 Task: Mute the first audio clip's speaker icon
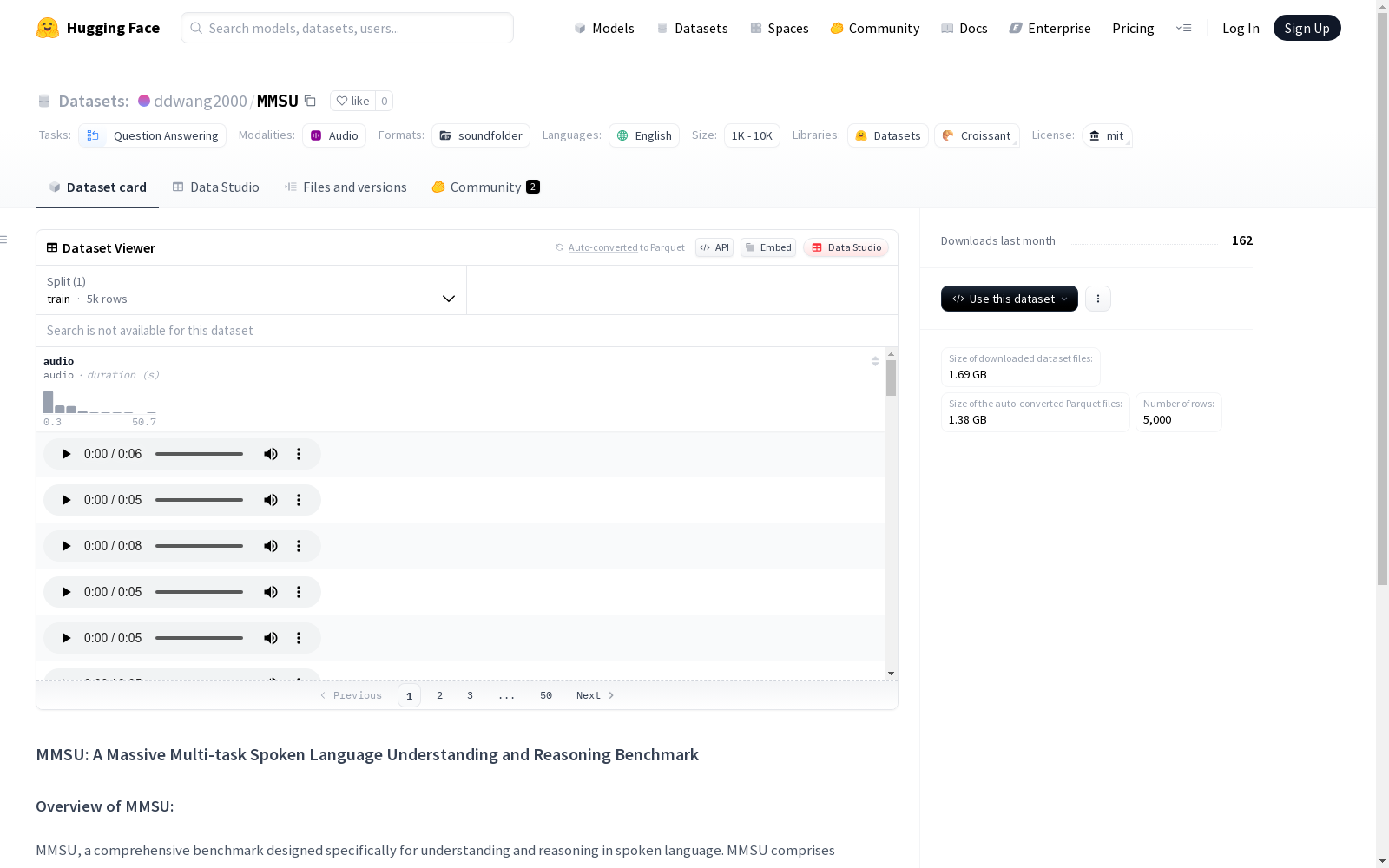click(271, 454)
